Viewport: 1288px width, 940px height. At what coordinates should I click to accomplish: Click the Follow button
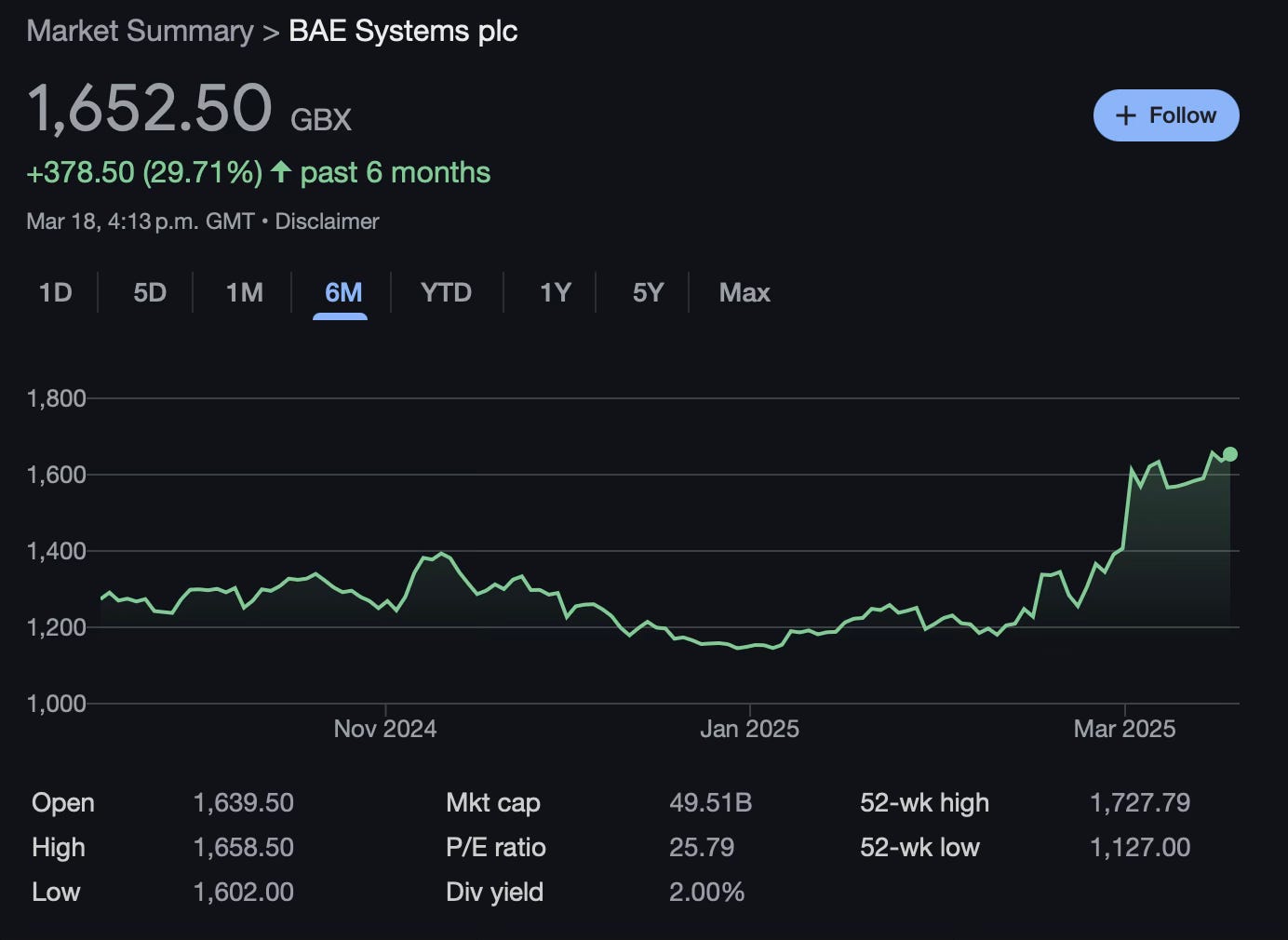pos(1166,115)
